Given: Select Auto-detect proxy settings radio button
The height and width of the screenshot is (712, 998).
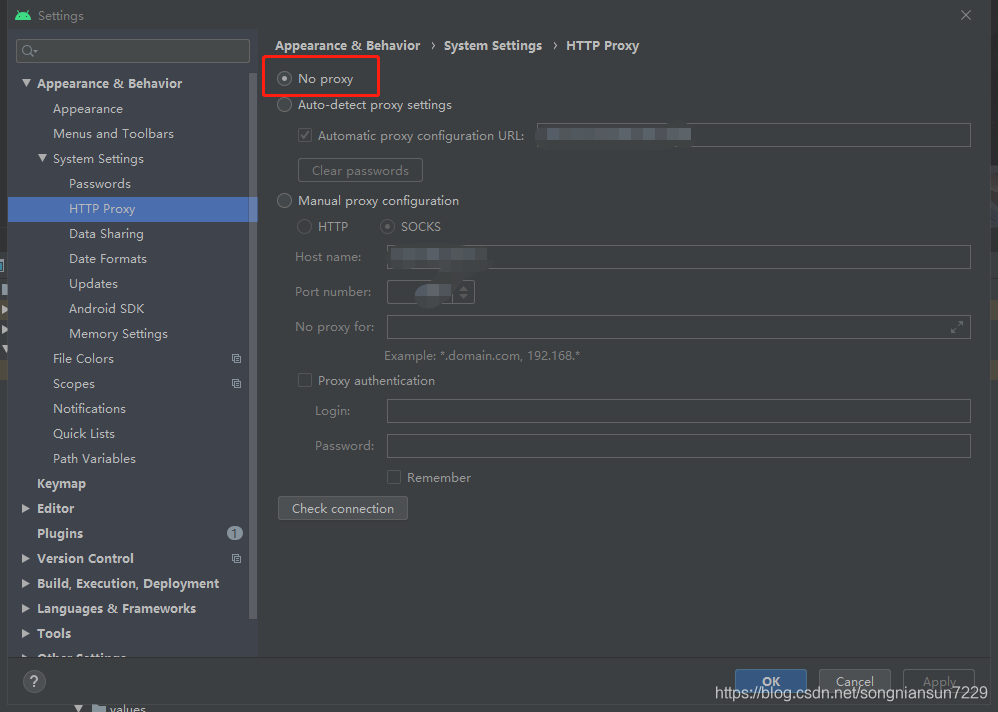Looking at the screenshot, I should coord(285,105).
